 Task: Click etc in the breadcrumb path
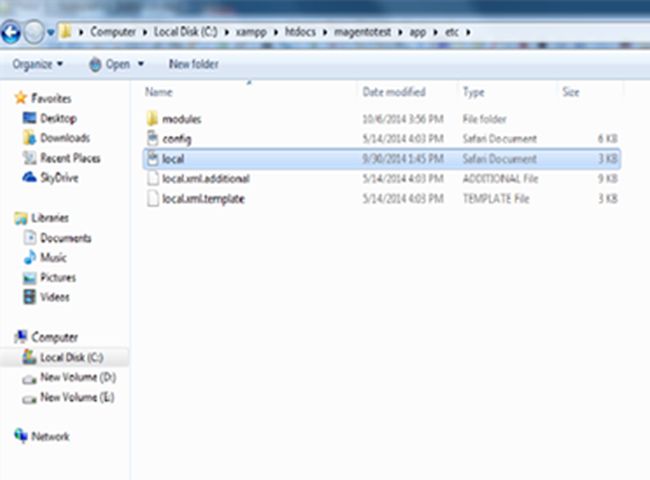click(451, 32)
